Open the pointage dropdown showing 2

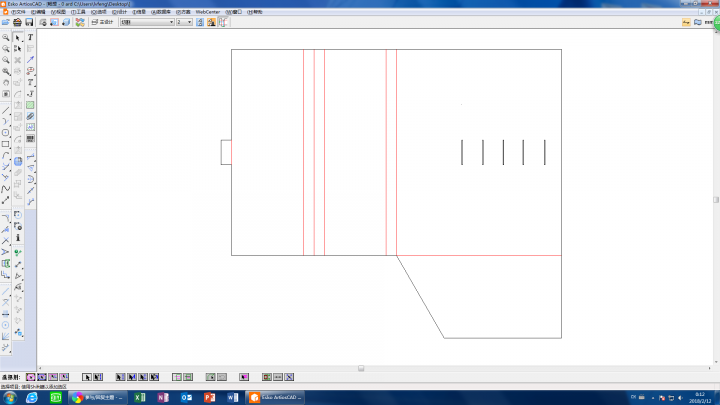(x=184, y=21)
